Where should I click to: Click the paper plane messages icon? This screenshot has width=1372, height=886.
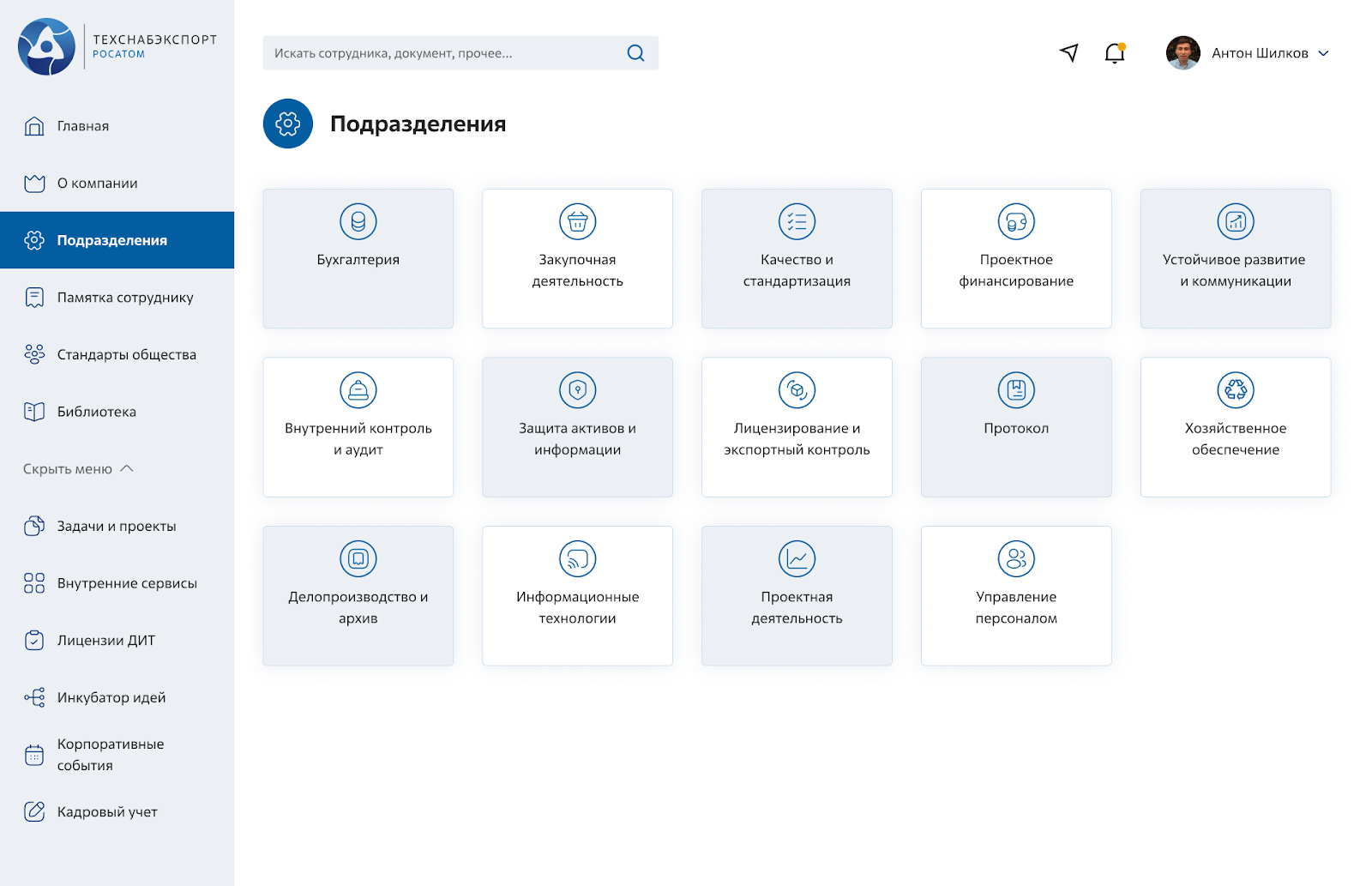click(1068, 53)
